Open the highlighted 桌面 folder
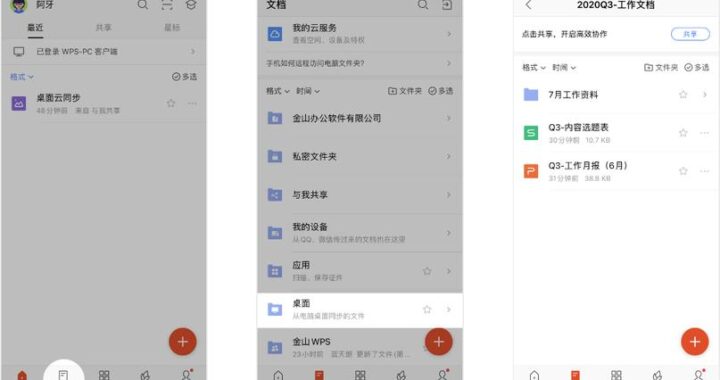720x380 pixels. click(x=360, y=310)
